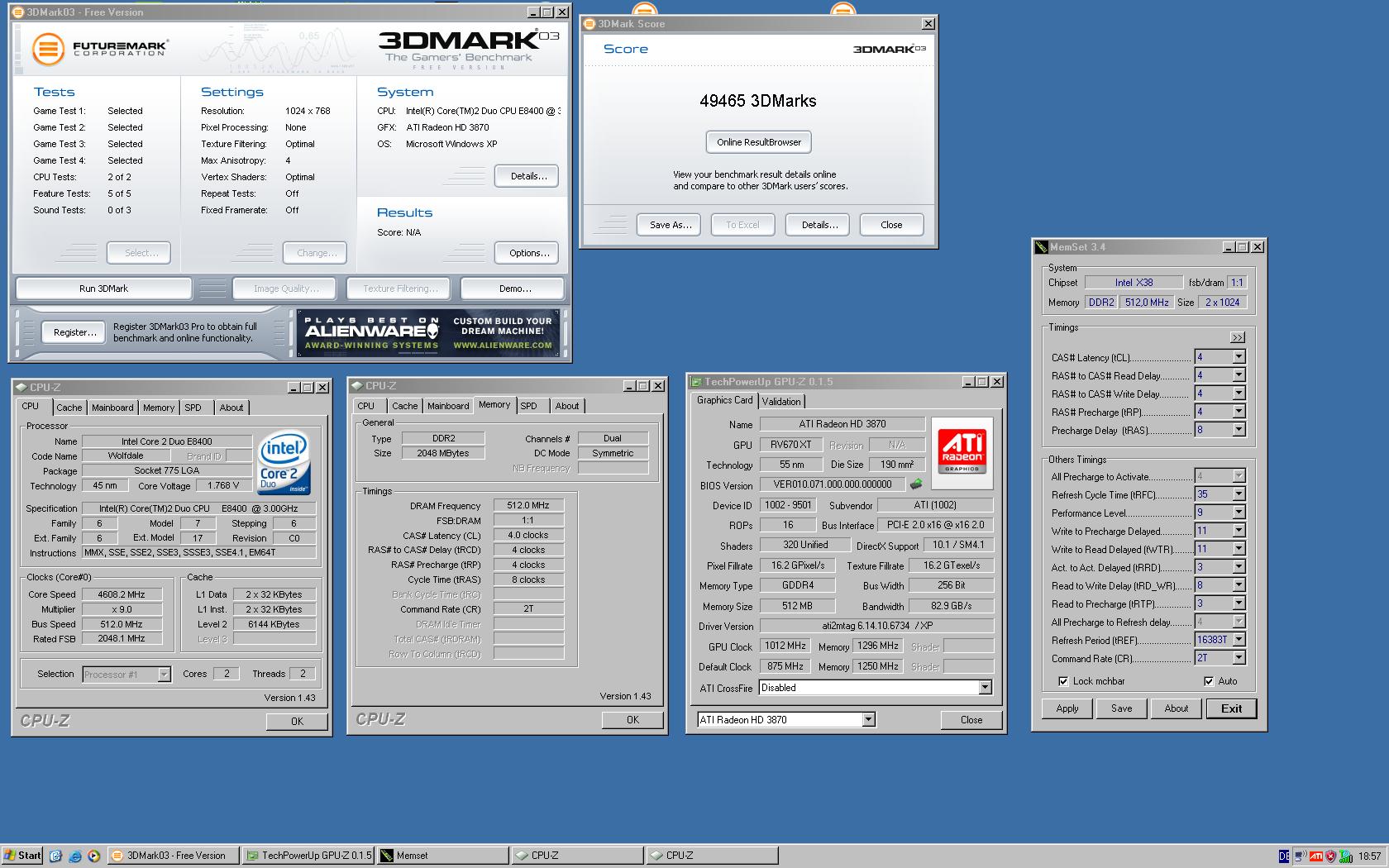Open the Show Desktop quick launch icon

[55, 856]
